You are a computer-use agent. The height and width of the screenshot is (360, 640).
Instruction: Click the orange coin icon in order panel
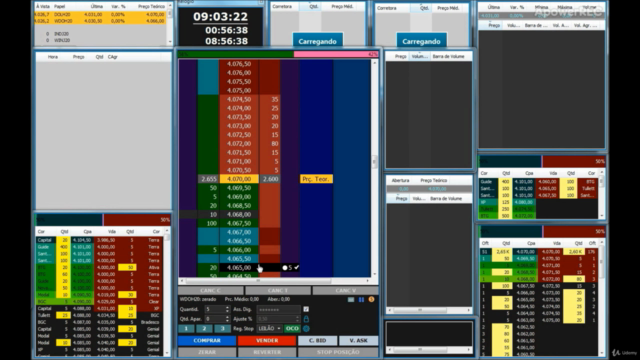371,300
